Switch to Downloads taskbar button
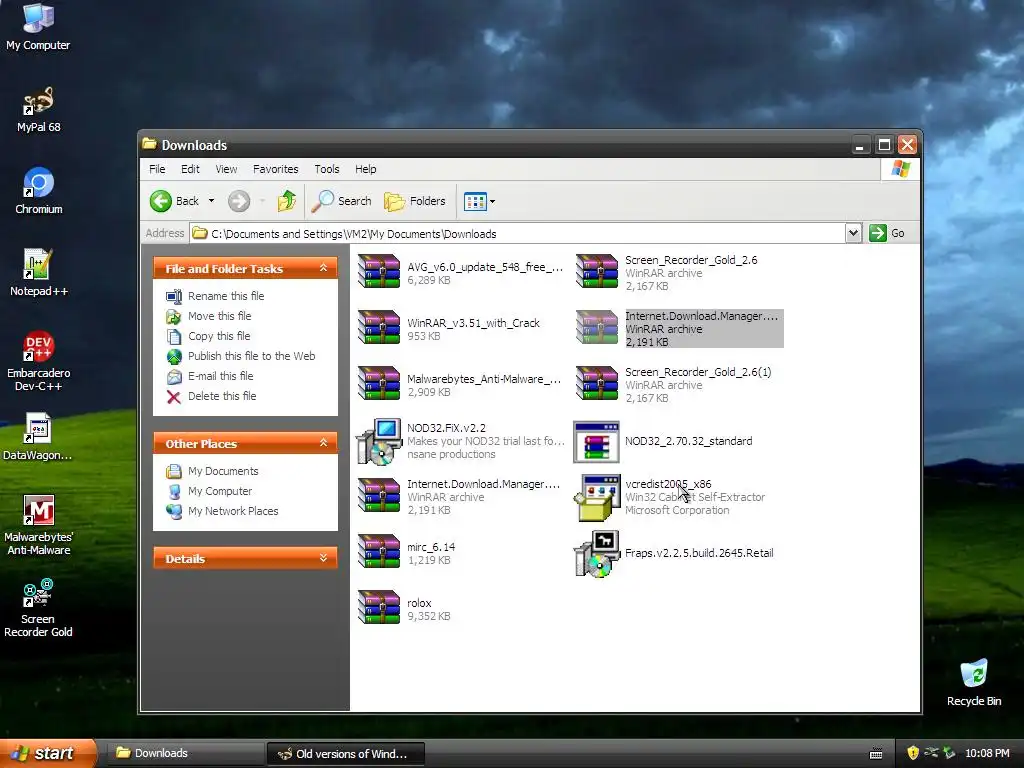This screenshot has width=1024, height=768. [x=185, y=753]
